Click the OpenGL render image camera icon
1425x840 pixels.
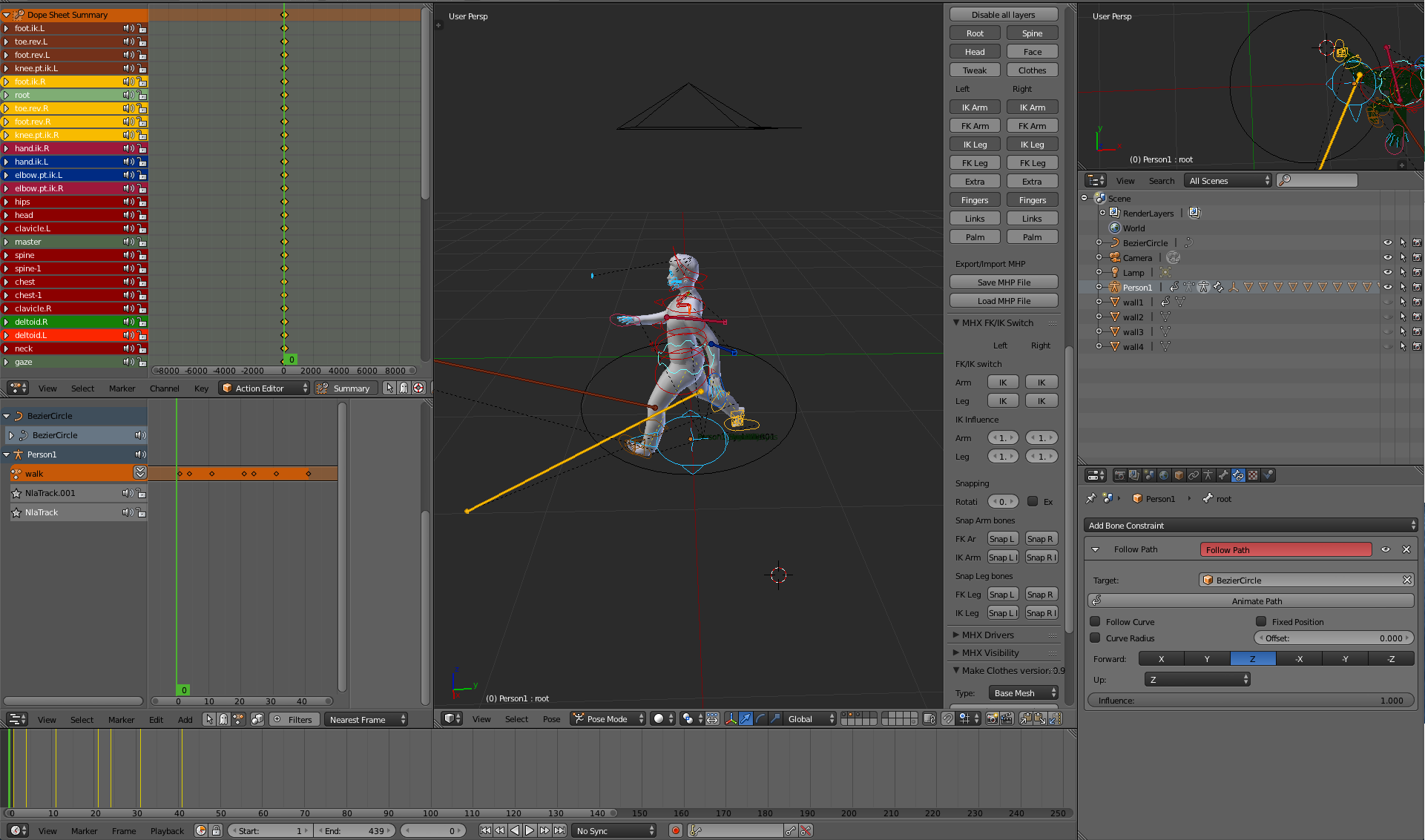pyautogui.click(x=992, y=718)
